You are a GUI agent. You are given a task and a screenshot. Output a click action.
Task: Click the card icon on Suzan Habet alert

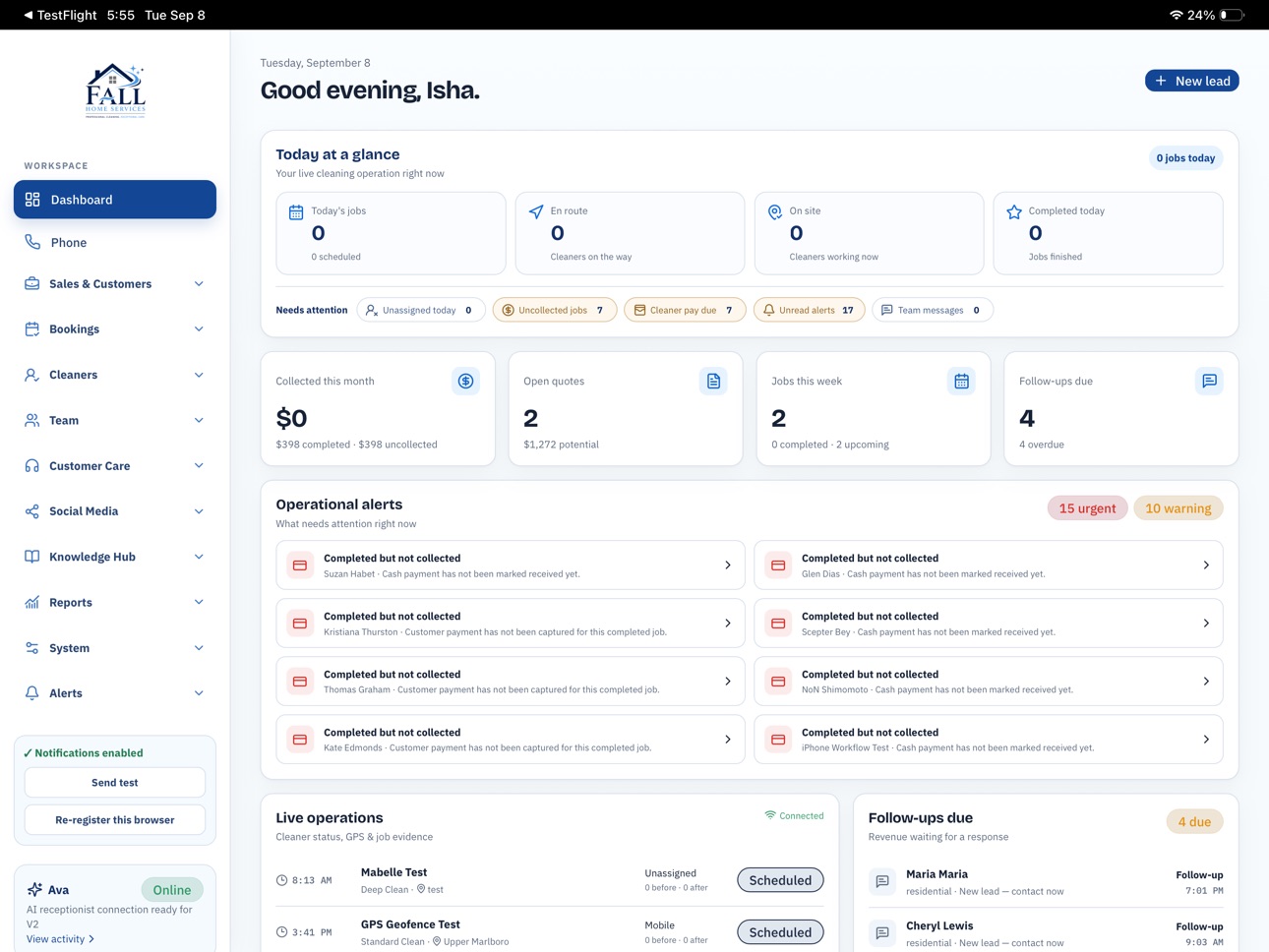[300, 565]
